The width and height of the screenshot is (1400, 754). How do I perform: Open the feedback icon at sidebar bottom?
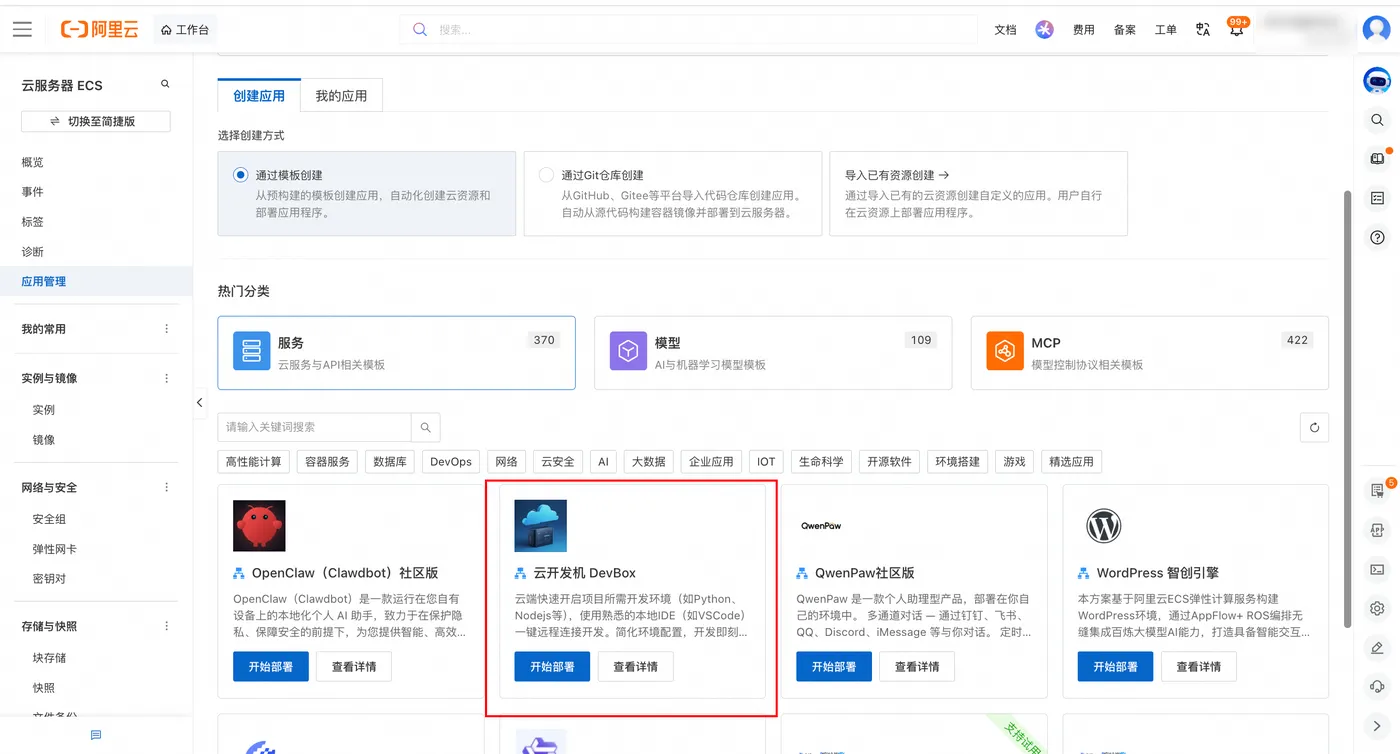click(x=96, y=735)
